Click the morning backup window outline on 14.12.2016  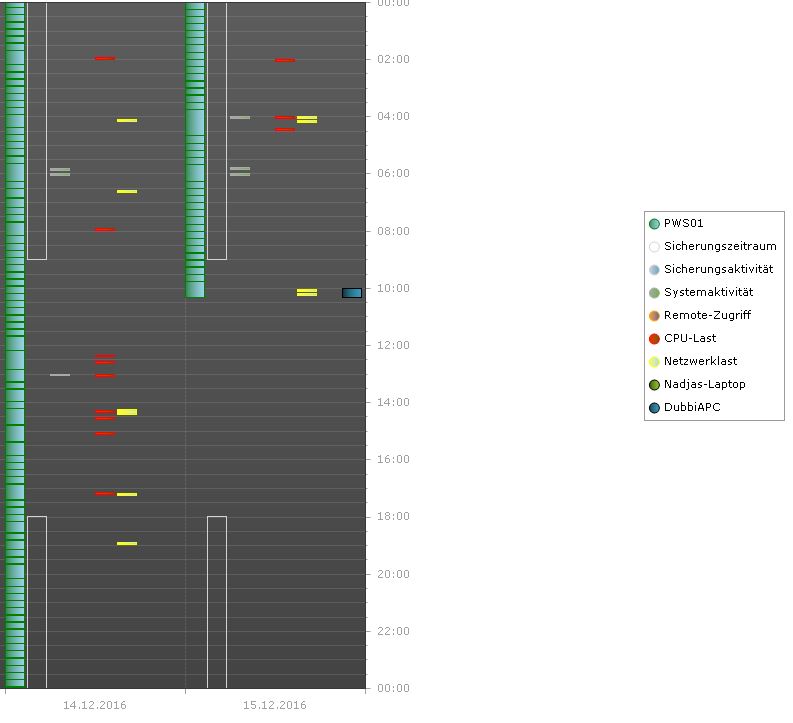pos(37,130)
